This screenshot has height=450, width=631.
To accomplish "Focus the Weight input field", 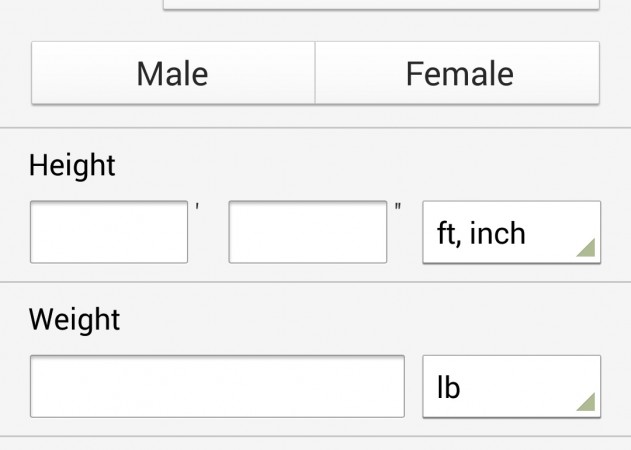I will [x=217, y=386].
